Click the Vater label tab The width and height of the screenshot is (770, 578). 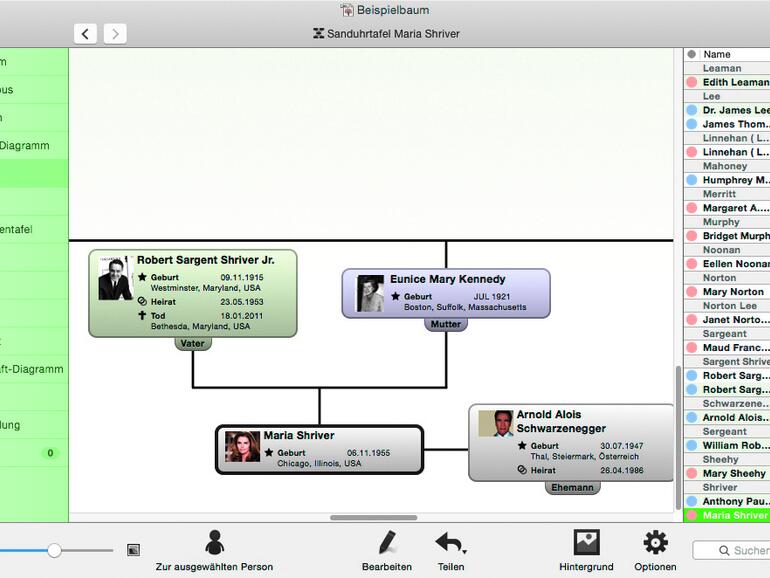point(193,343)
